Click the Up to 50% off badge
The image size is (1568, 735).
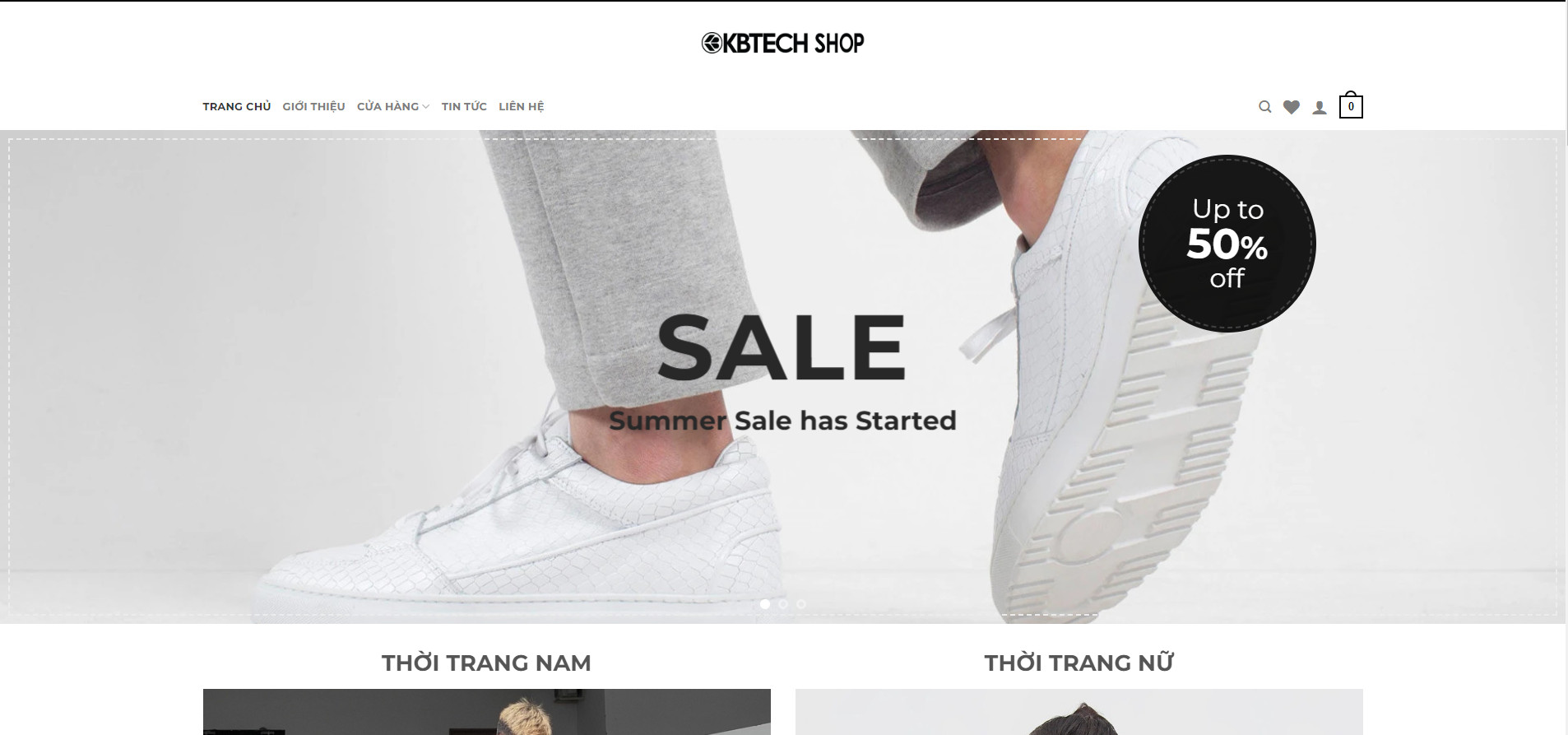point(1227,244)
